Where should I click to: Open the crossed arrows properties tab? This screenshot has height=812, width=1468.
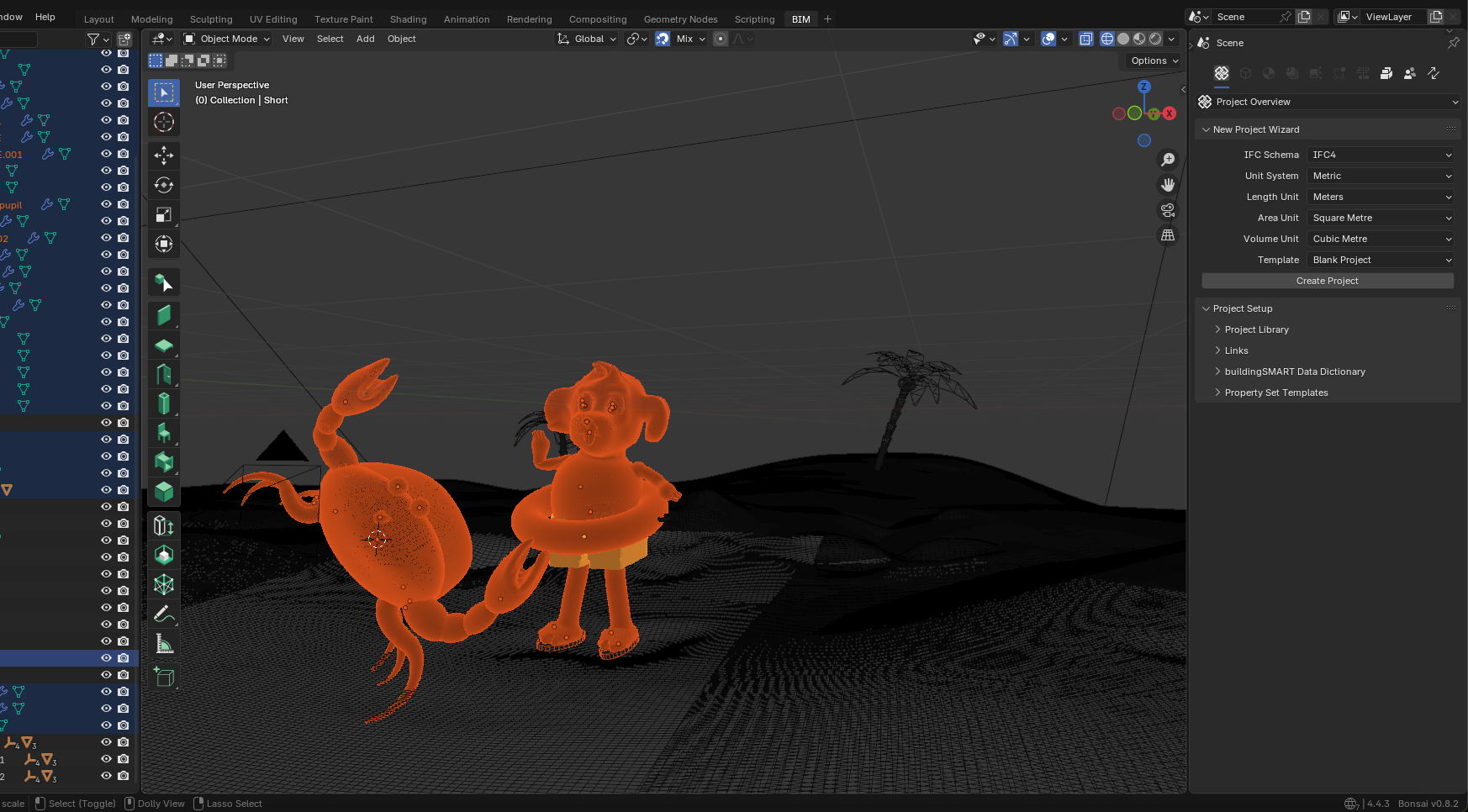1434,73
